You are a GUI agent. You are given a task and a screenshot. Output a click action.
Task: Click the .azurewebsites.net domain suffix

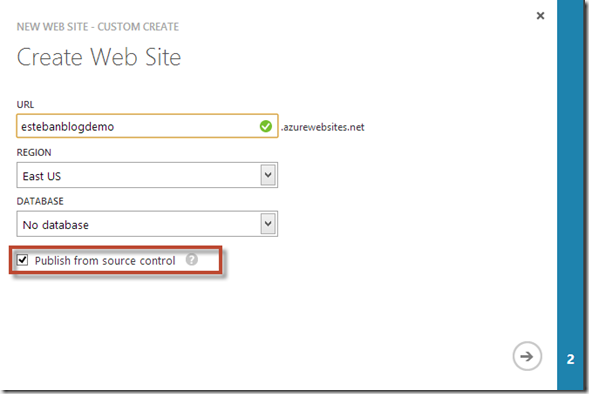click(323, 127)
